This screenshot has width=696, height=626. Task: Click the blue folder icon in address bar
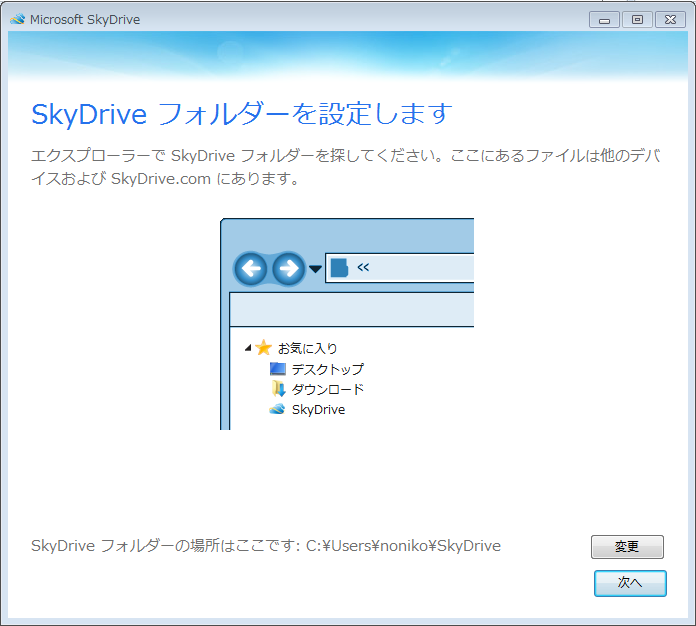[x=340, y=268]
